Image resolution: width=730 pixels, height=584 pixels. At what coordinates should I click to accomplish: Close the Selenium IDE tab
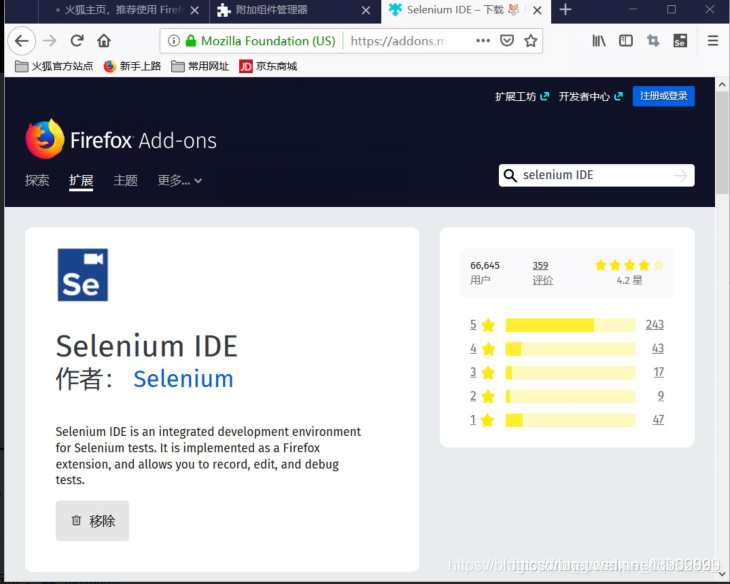(537, 10)
